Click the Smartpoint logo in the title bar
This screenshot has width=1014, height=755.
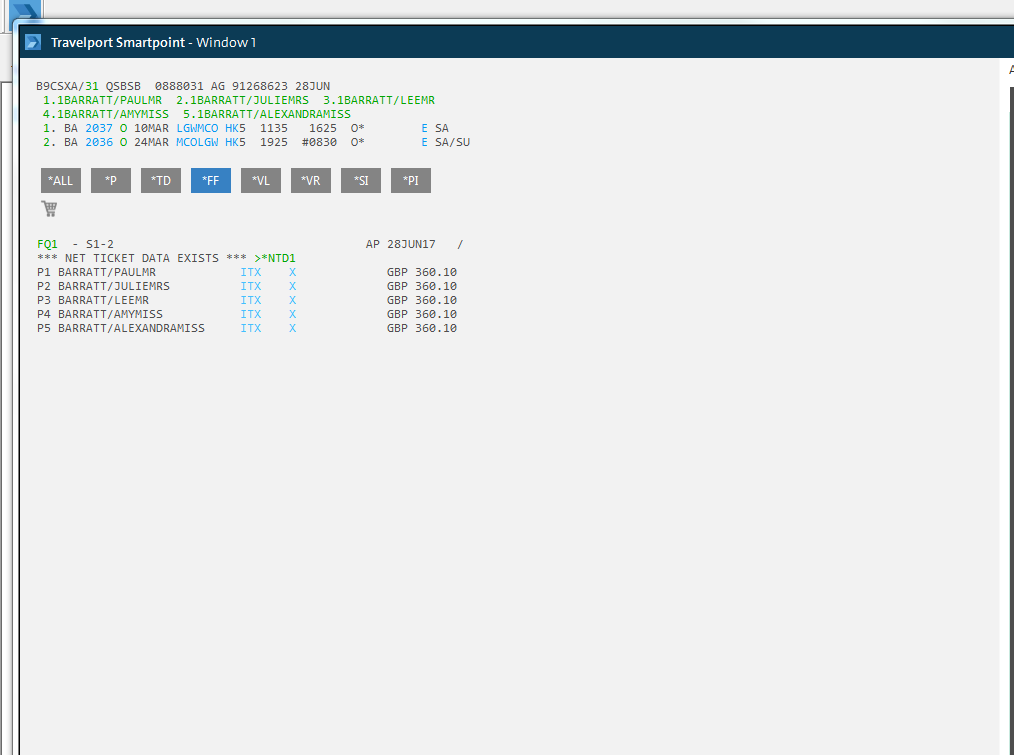coord(33,42)
